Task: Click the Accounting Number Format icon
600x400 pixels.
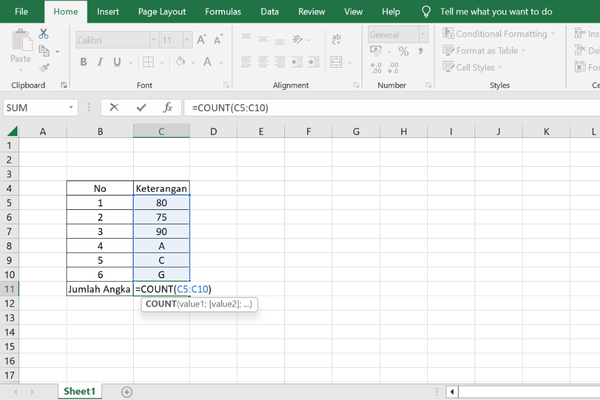Action: [376, 51]
